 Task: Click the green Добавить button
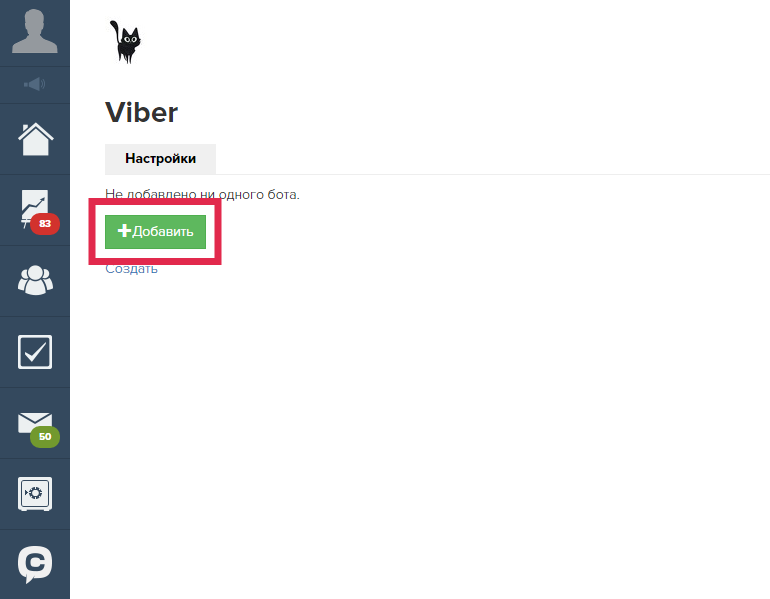tap(155, 232)
